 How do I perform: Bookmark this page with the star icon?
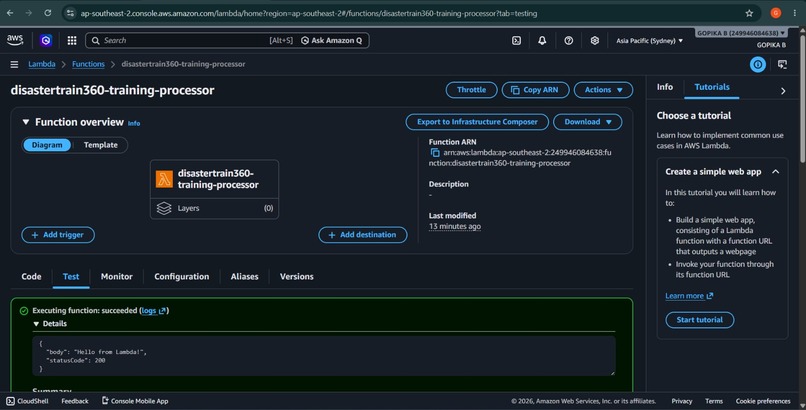point(749,13)
